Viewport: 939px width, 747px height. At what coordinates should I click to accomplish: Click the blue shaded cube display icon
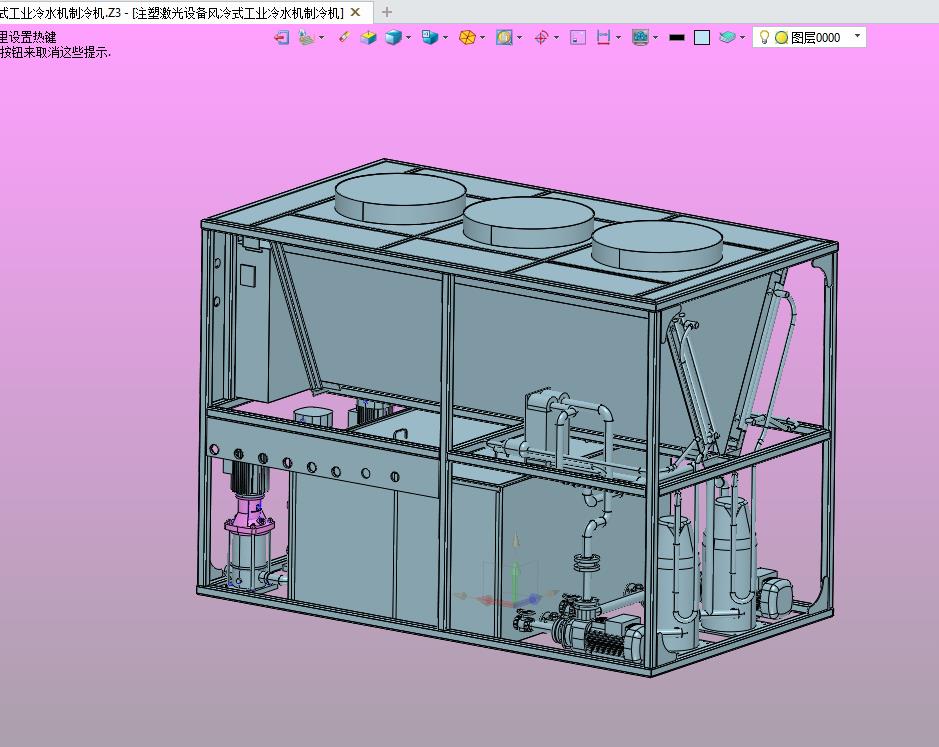pyautogui.click(x=393, y=38)
